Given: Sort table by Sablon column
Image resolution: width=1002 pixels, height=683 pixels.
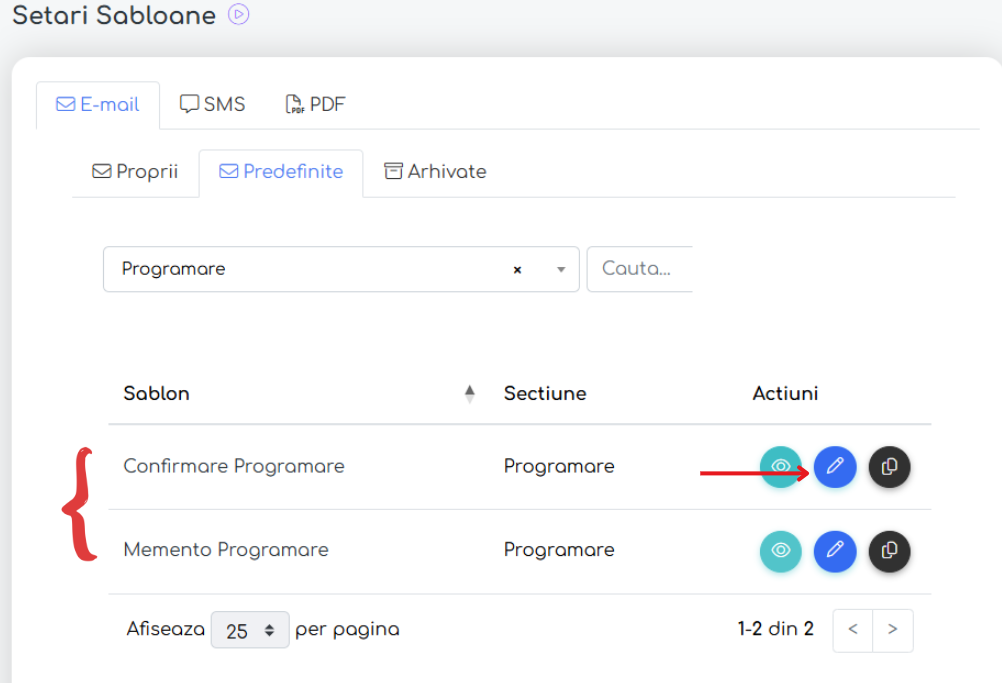Looking at the screenshot, I should tap(469, 394).
